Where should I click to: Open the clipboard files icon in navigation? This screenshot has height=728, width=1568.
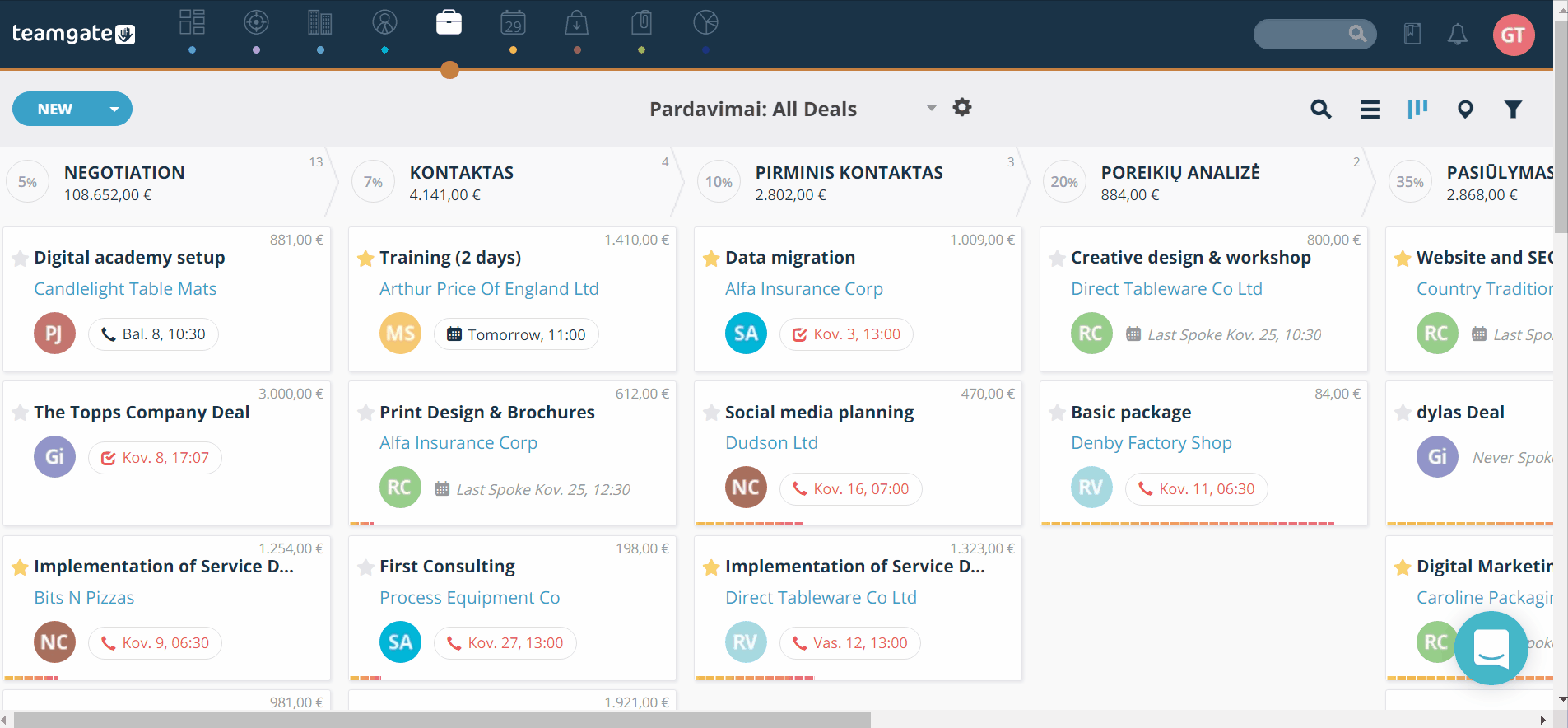coord(641,22)
